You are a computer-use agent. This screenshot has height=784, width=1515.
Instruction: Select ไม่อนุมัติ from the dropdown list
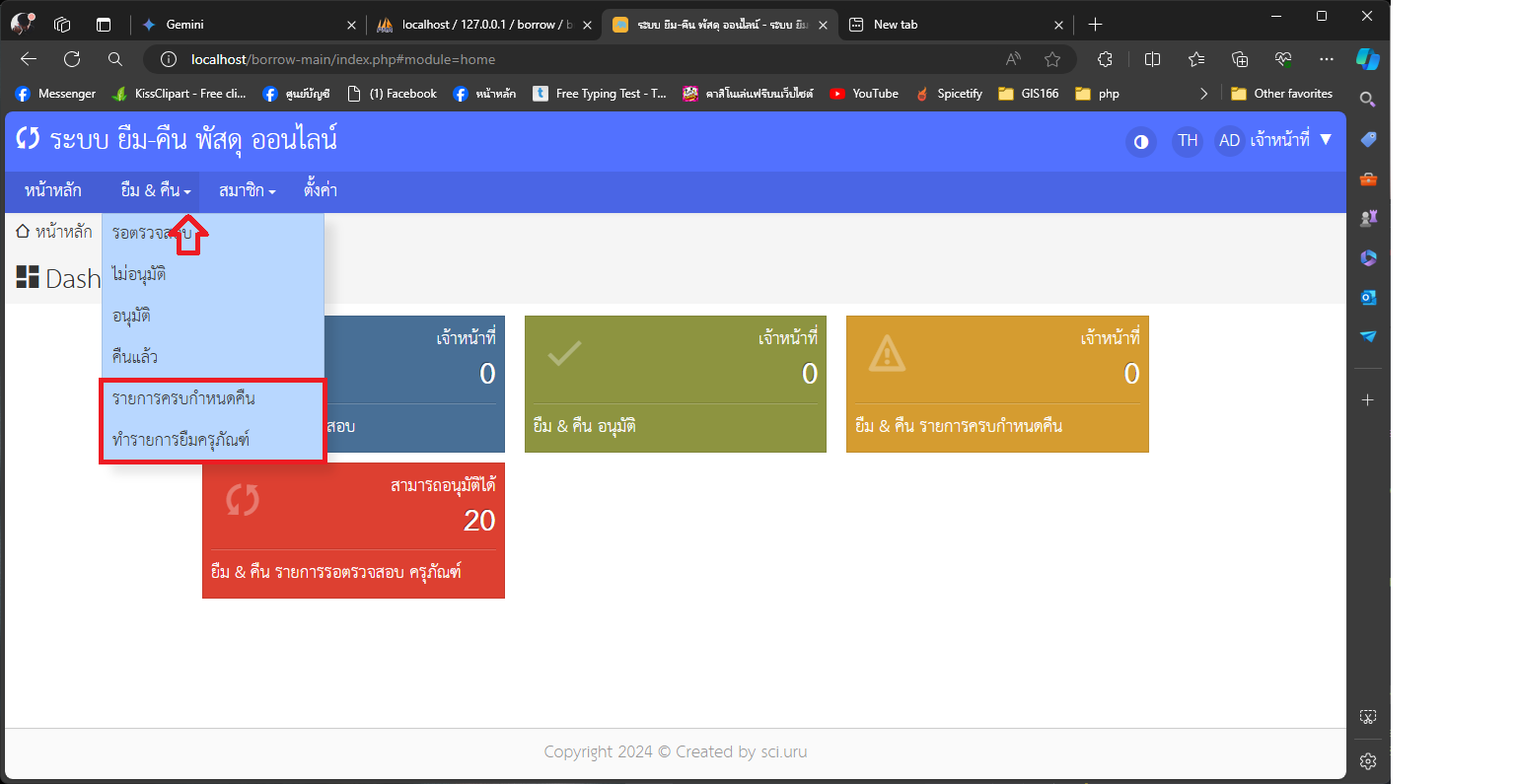[213, 274]
